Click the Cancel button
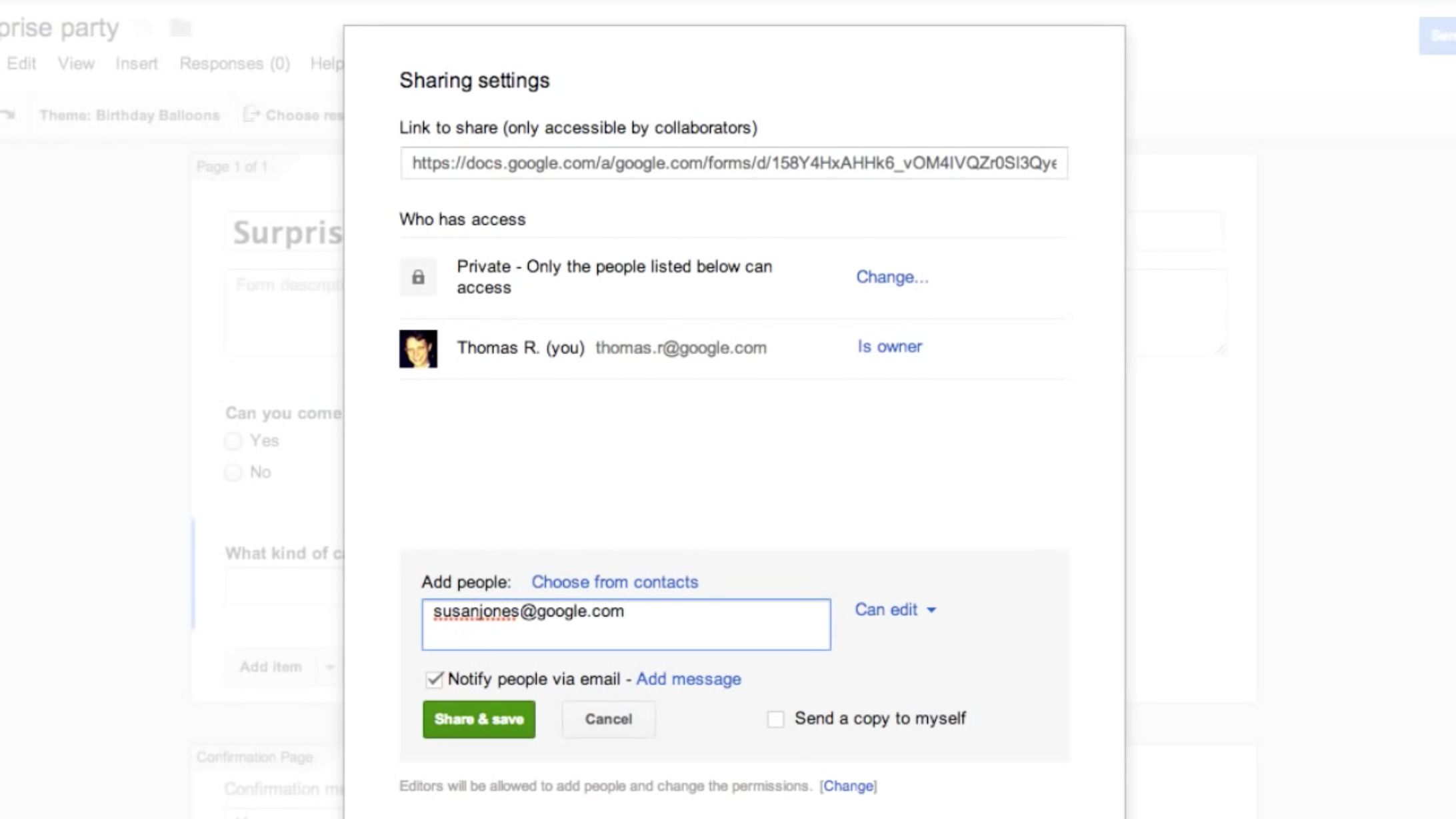Screen dimensions: 1456x819 (608, 719)
